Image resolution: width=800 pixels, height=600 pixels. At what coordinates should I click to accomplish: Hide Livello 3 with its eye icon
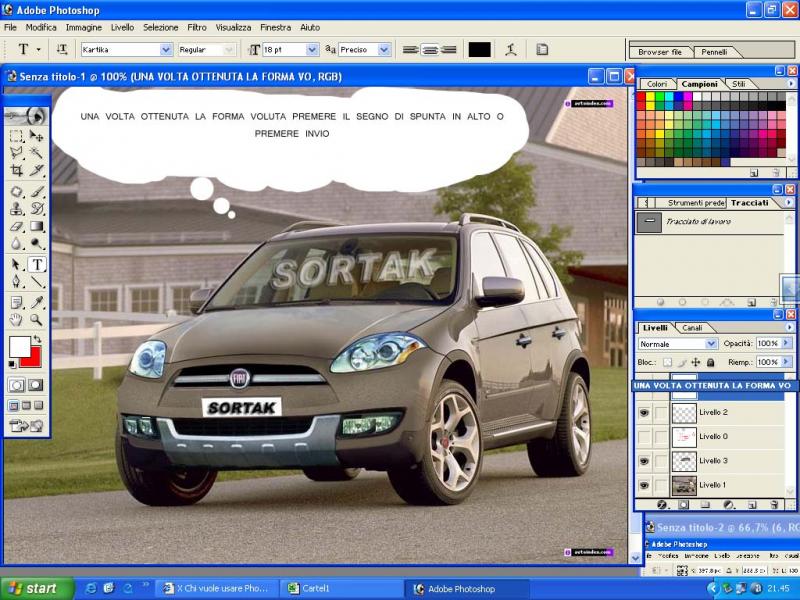(x=644, y=461)
